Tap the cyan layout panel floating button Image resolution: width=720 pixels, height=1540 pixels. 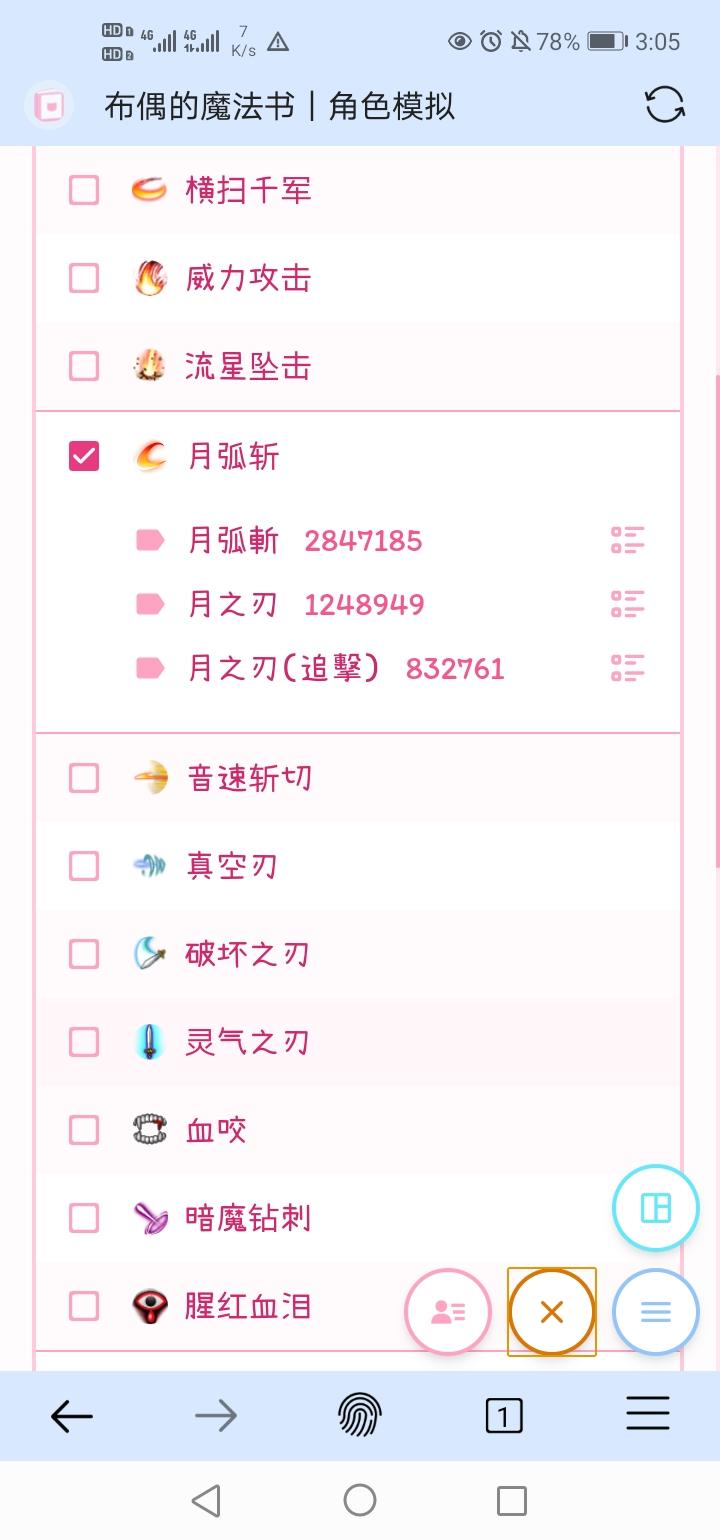(x=656, y=1208)
